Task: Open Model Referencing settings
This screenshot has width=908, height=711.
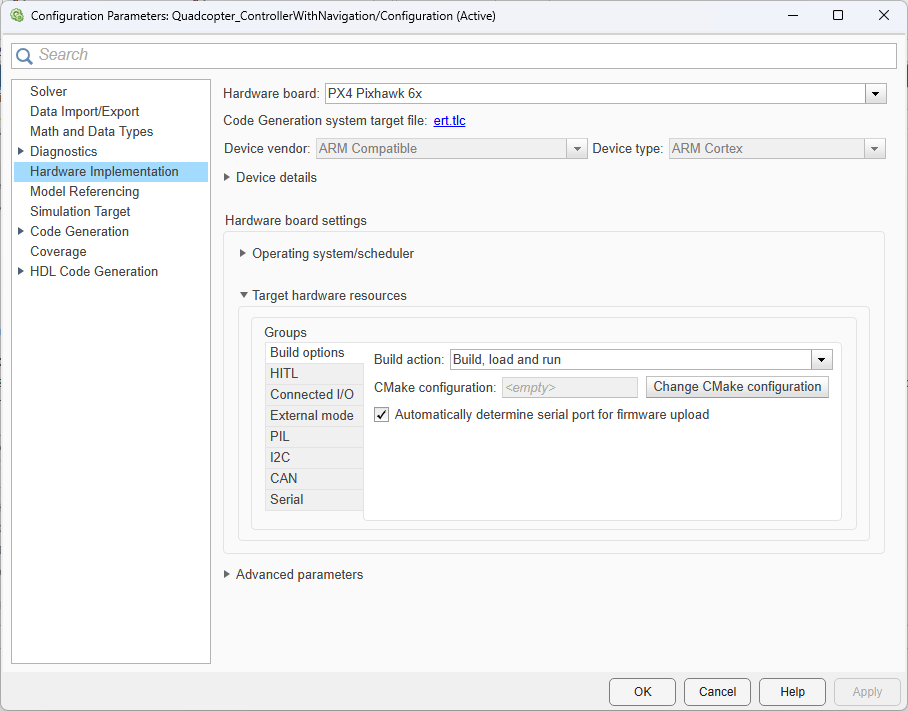Action: tap(85, 192)
